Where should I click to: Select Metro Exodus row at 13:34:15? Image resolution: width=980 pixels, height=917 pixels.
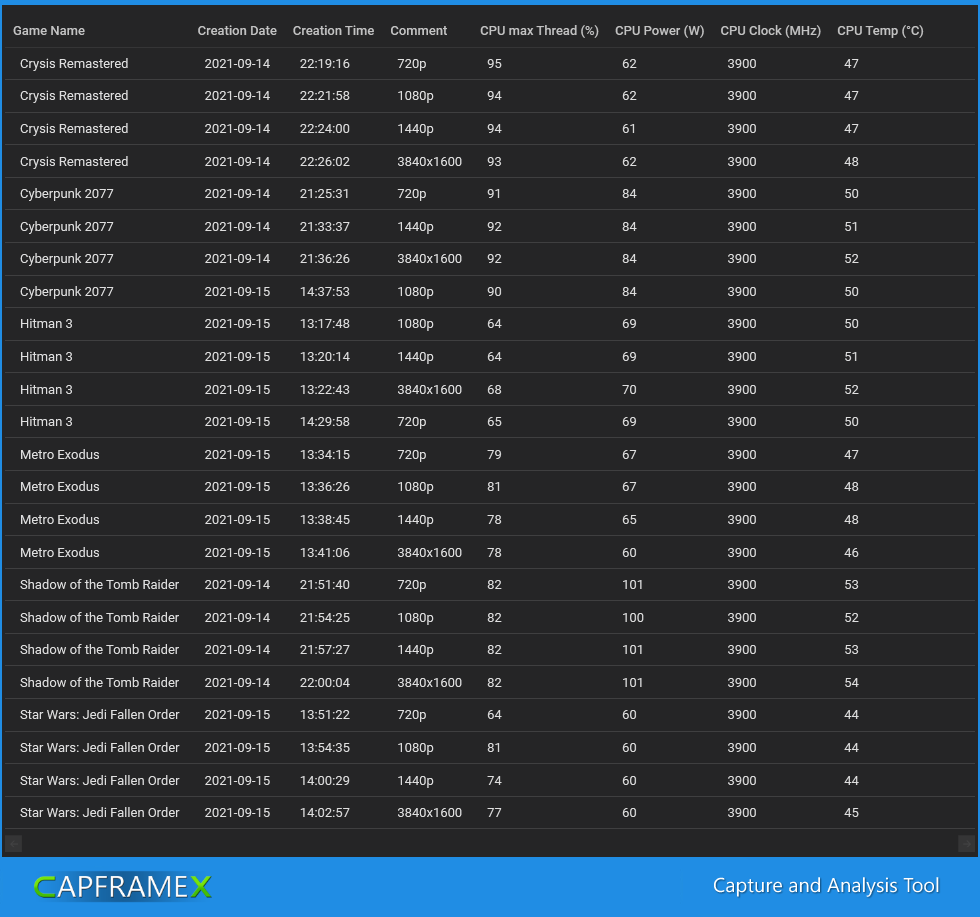tap(490, 454)
